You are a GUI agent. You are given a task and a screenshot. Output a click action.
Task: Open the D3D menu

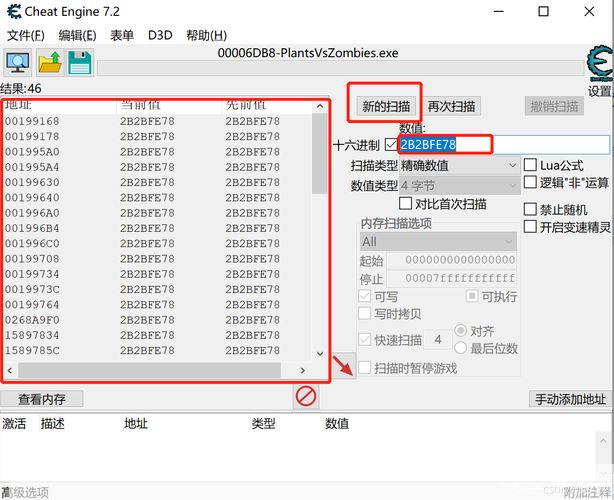(x=160, y=36)
